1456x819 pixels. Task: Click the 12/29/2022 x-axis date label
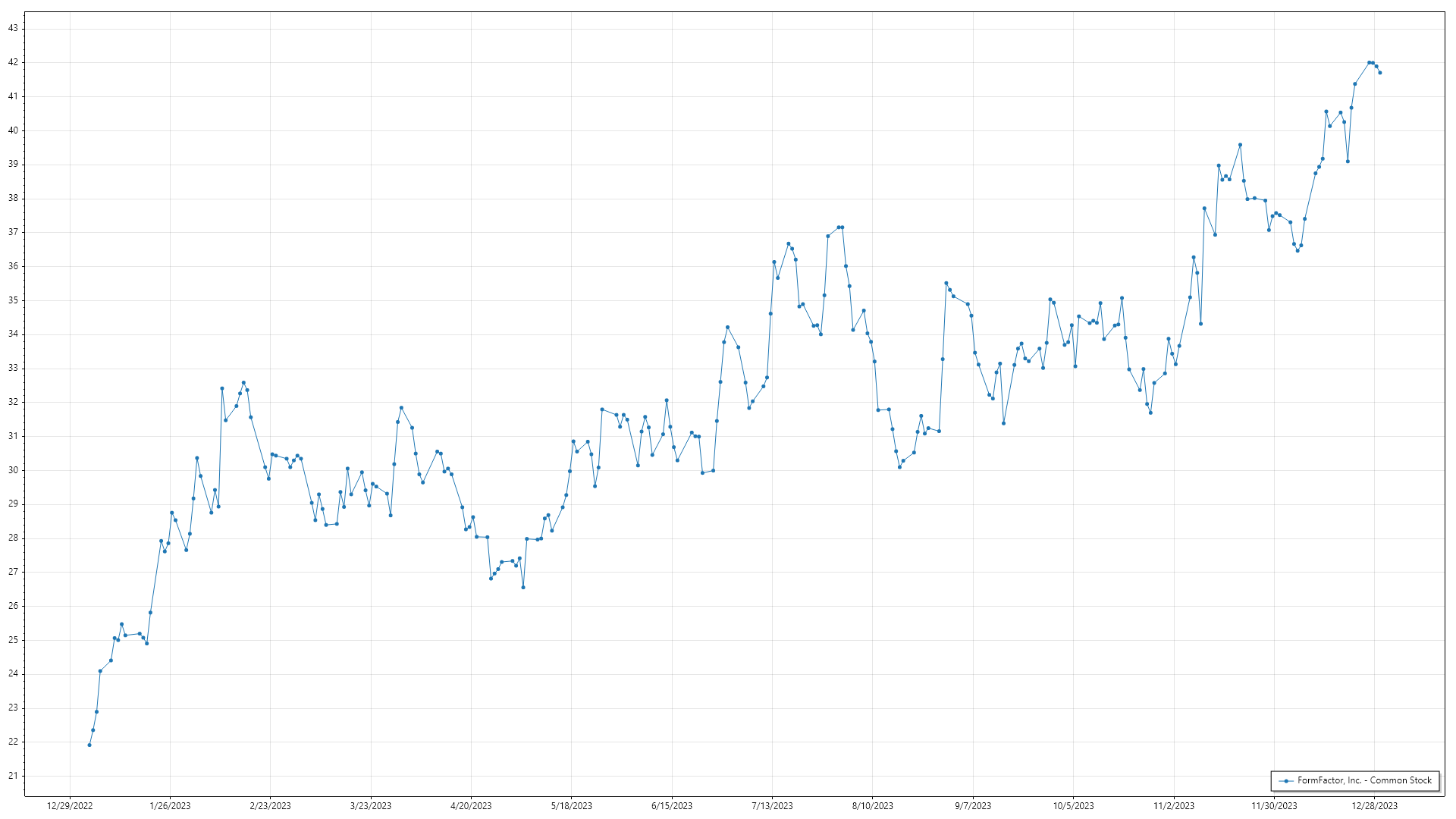click(70, 806)
